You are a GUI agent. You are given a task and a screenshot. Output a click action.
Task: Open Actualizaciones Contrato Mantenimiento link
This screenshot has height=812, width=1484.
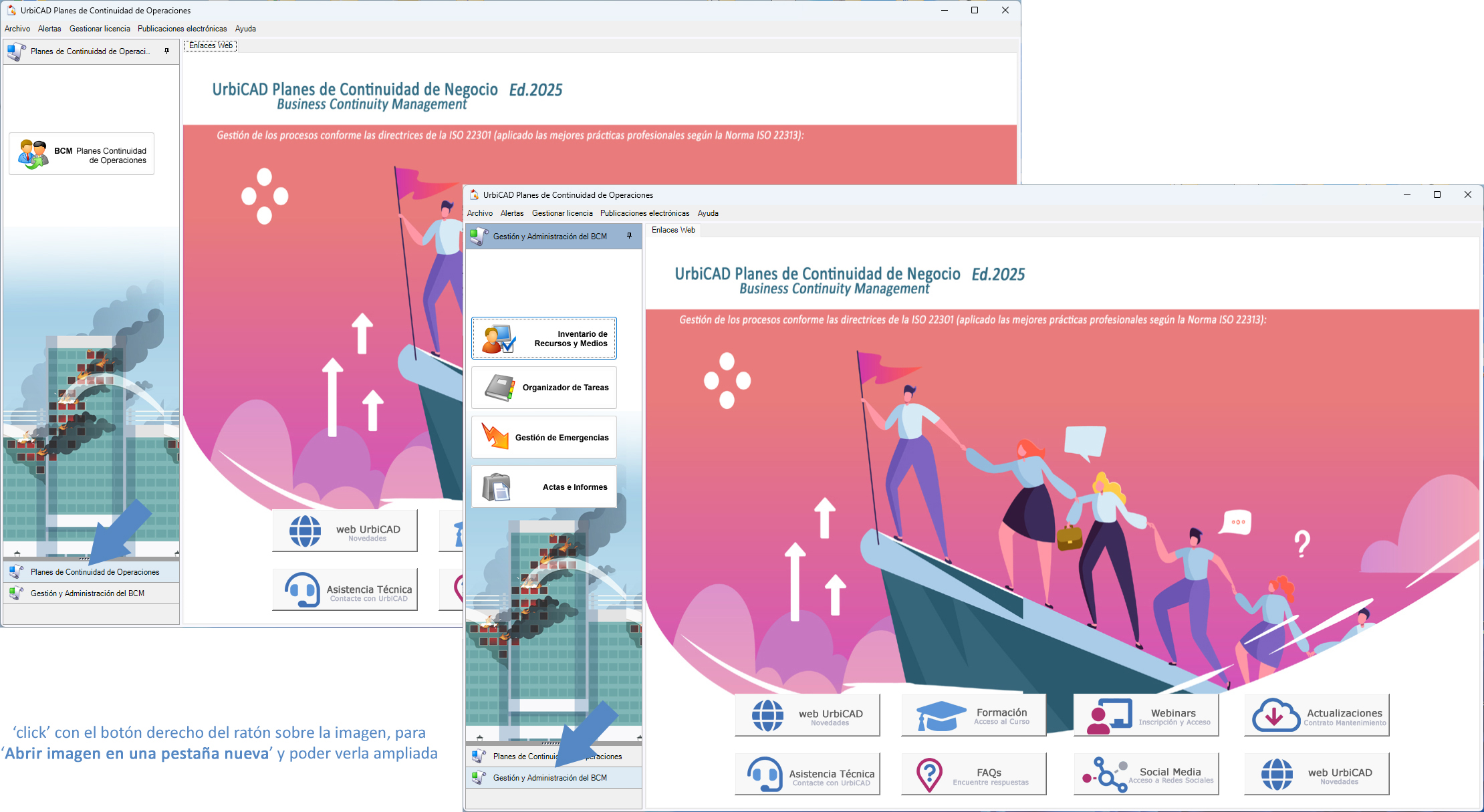pos(1317,715)
